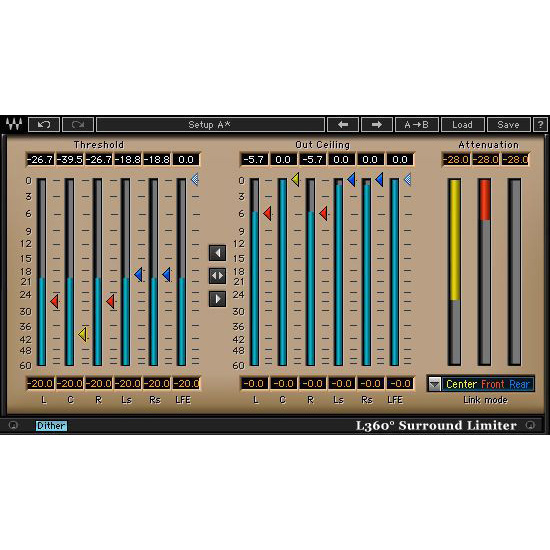Click L out ceiling value -5.7
This screenshot has height=550, width=550.
(x=254, y=160)
